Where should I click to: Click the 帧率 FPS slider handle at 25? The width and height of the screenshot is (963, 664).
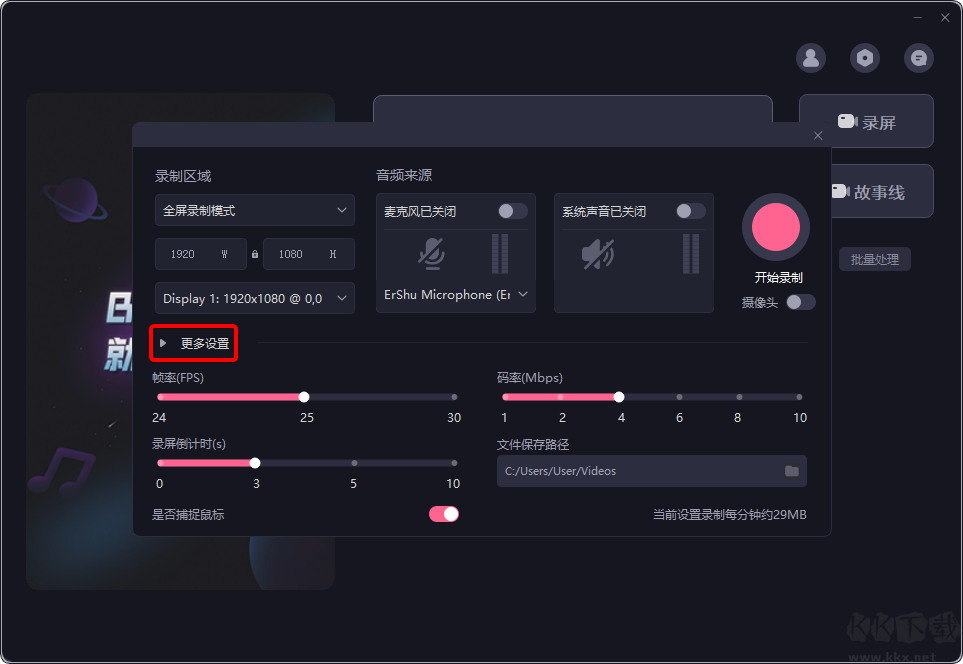click(304, 396)
